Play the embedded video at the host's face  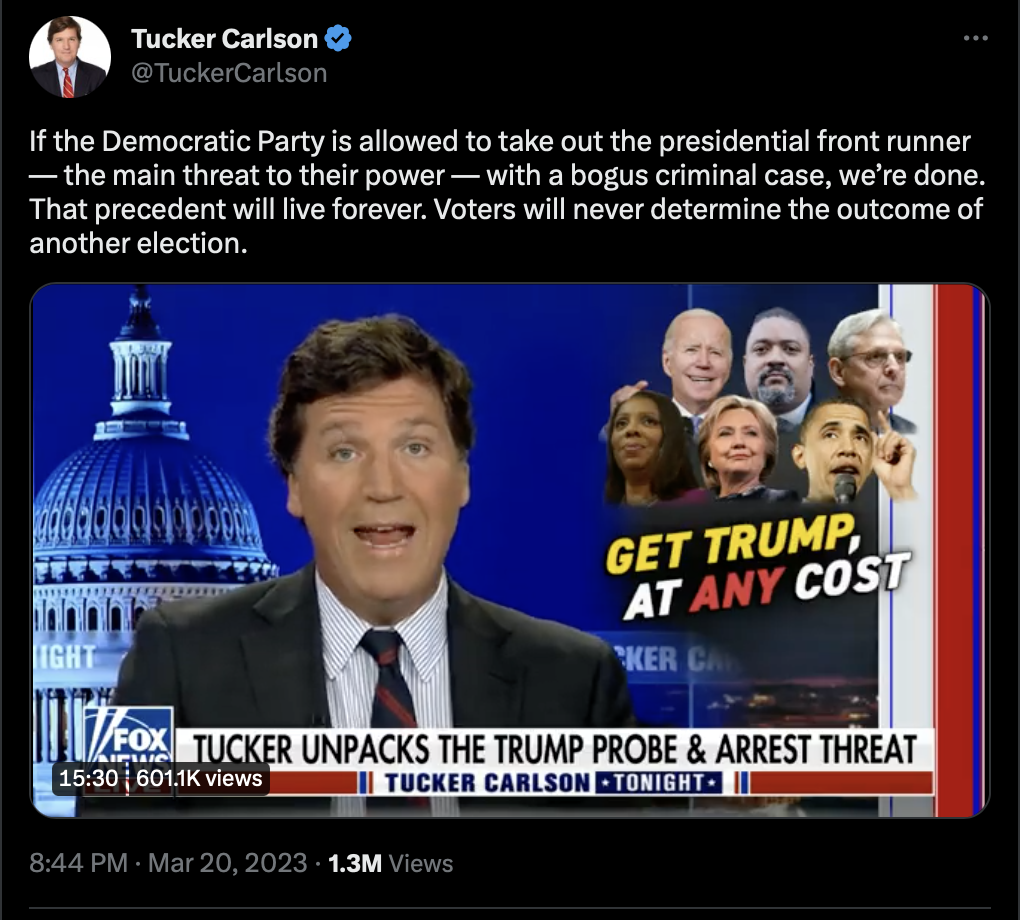click(x=377, y=455)
